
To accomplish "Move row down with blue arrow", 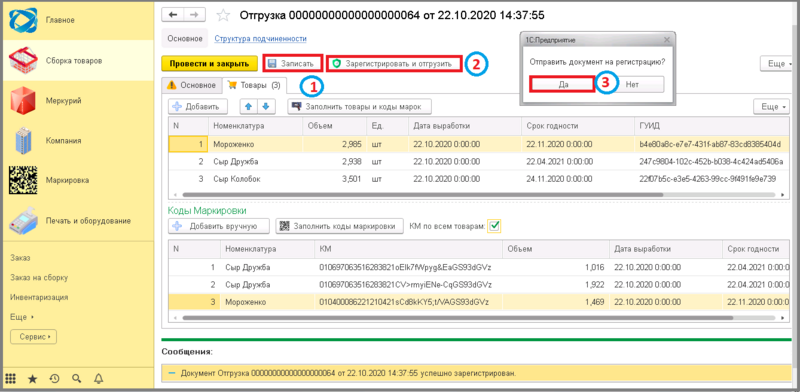I will 265,107.
